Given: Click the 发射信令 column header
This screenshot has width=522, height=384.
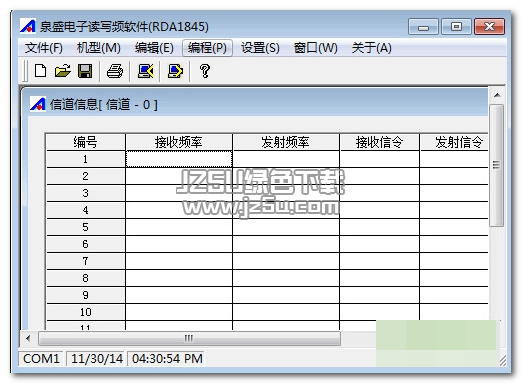Looking at the screenshot, I should pyautogui.click(x=454, y=142).
